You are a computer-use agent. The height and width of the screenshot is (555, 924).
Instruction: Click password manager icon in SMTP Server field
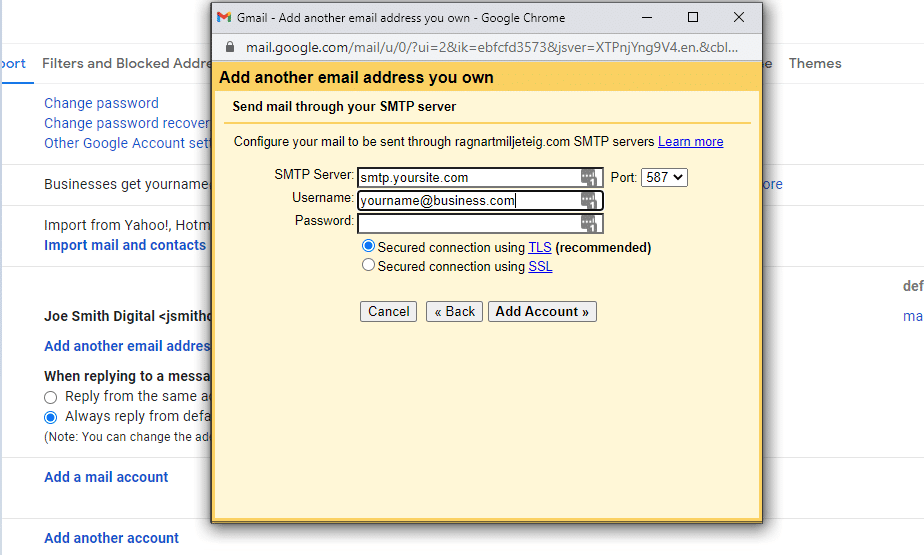coord(591,178)
